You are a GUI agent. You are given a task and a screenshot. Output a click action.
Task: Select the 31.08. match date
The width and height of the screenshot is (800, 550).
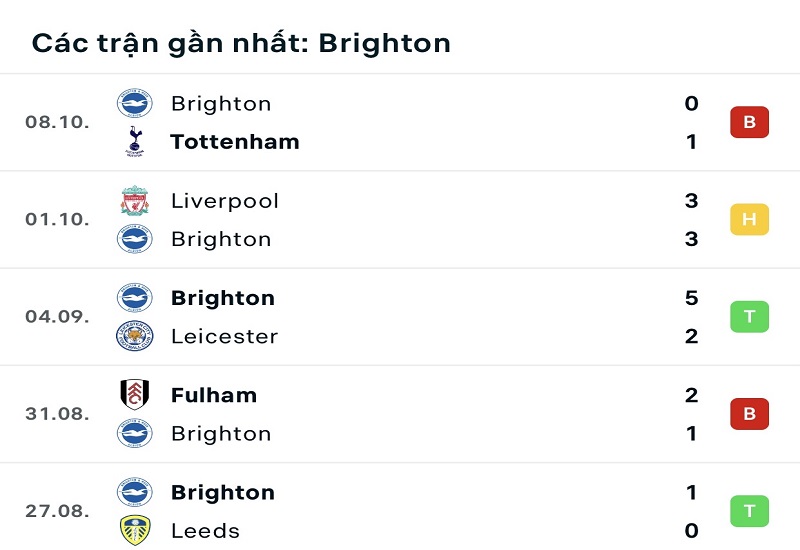click(57, 414)
